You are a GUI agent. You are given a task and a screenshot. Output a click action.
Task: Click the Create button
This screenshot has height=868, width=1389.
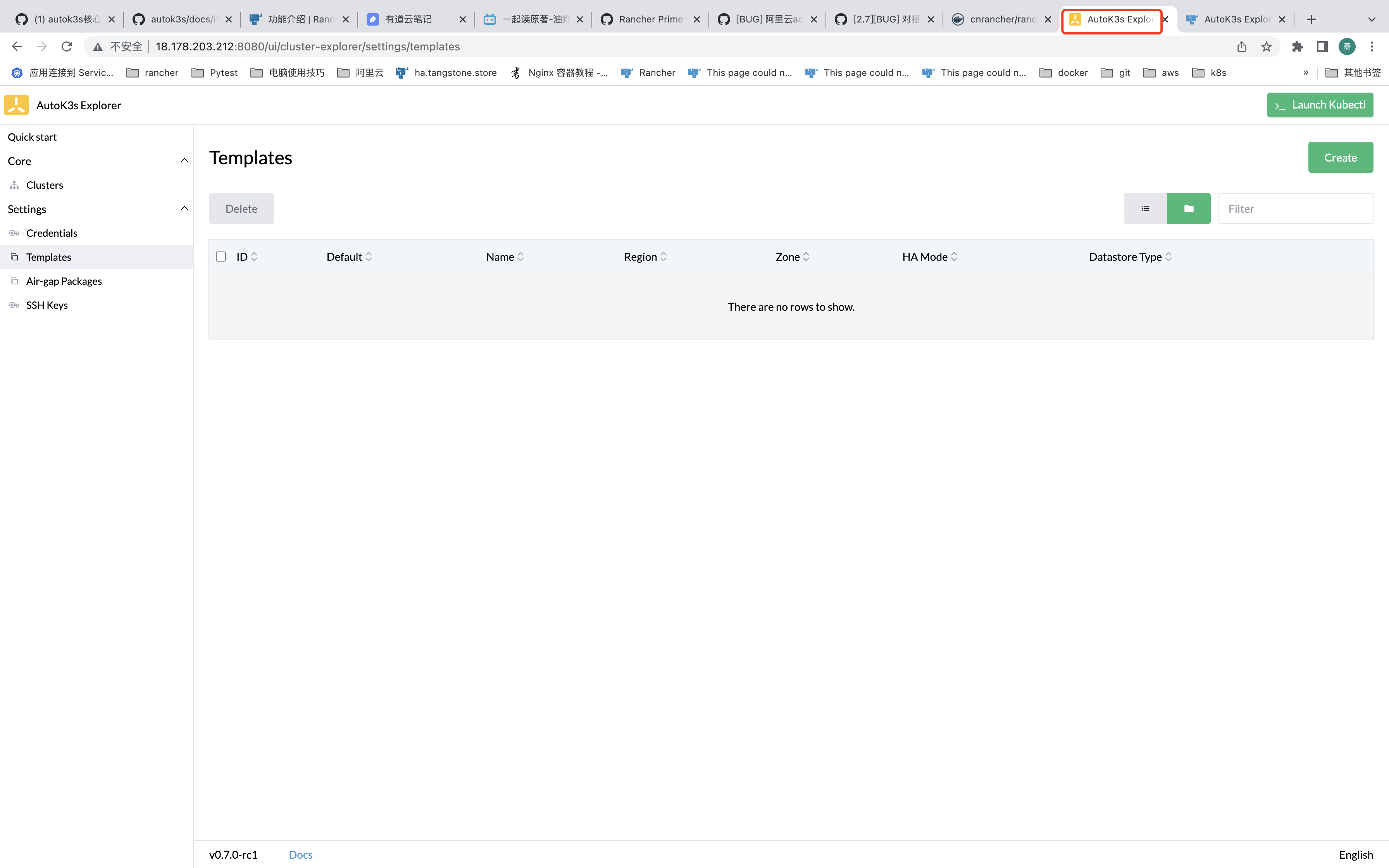(x=1340, y=157)
